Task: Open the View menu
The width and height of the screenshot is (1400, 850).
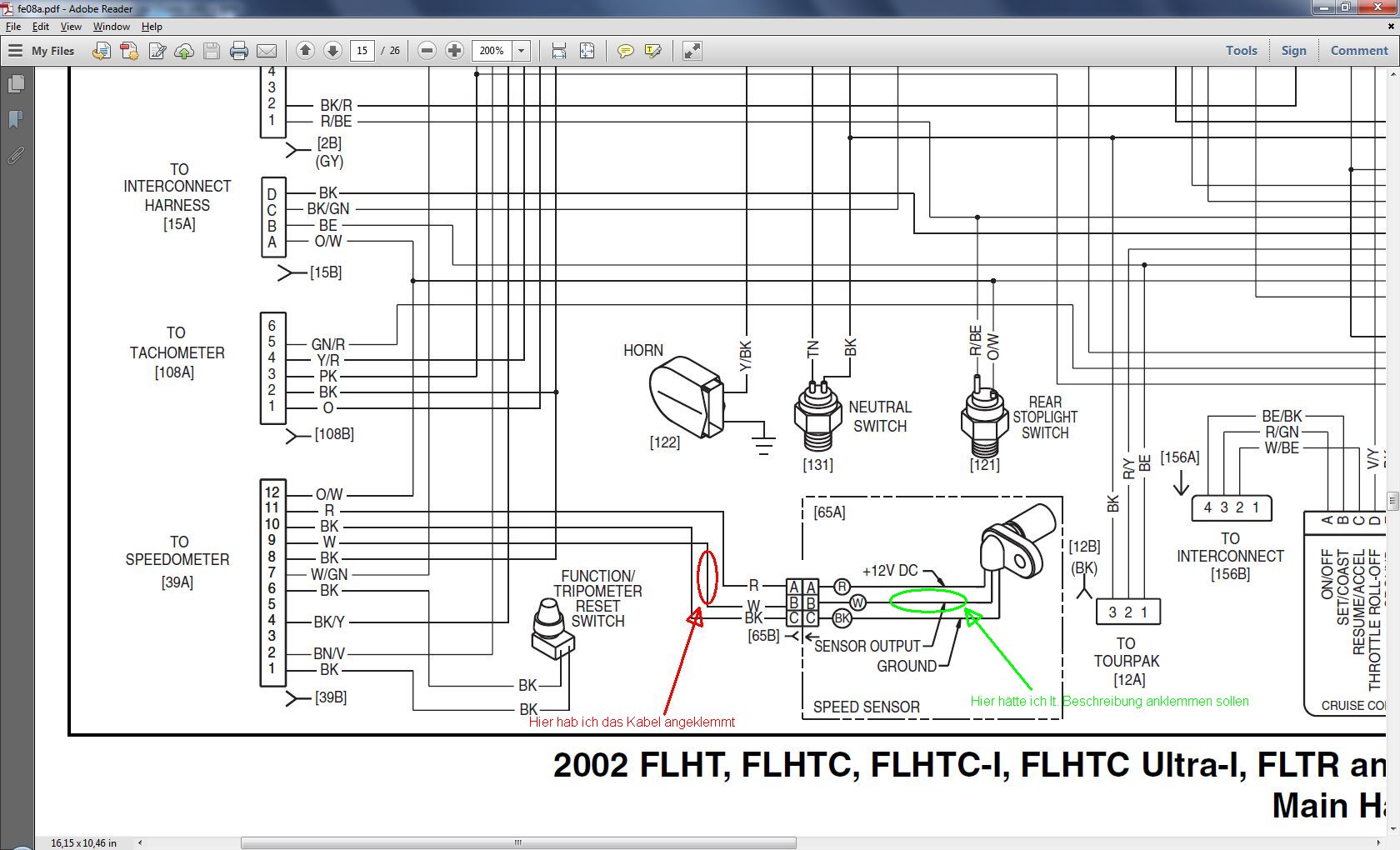Action: click(x=71, y=27)
